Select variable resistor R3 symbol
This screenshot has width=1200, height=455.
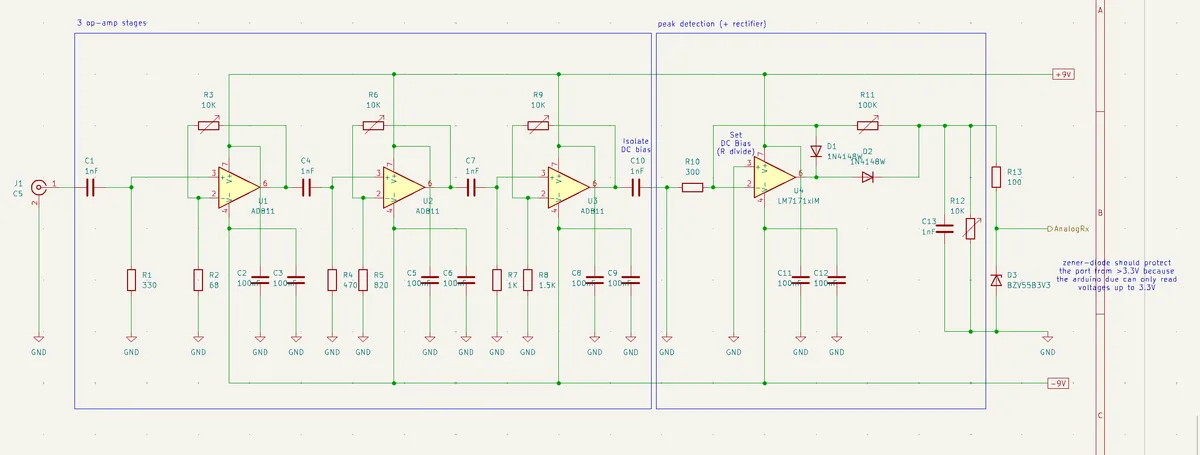[x=208, y=126]
